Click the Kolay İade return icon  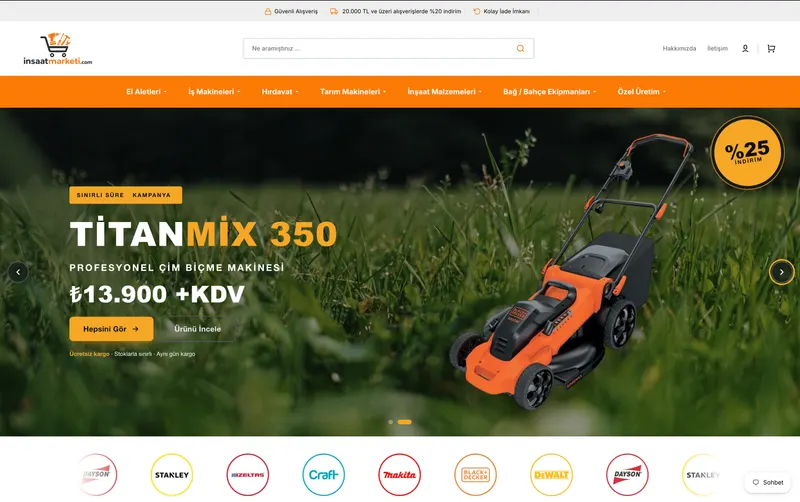(x=477, y=11)
